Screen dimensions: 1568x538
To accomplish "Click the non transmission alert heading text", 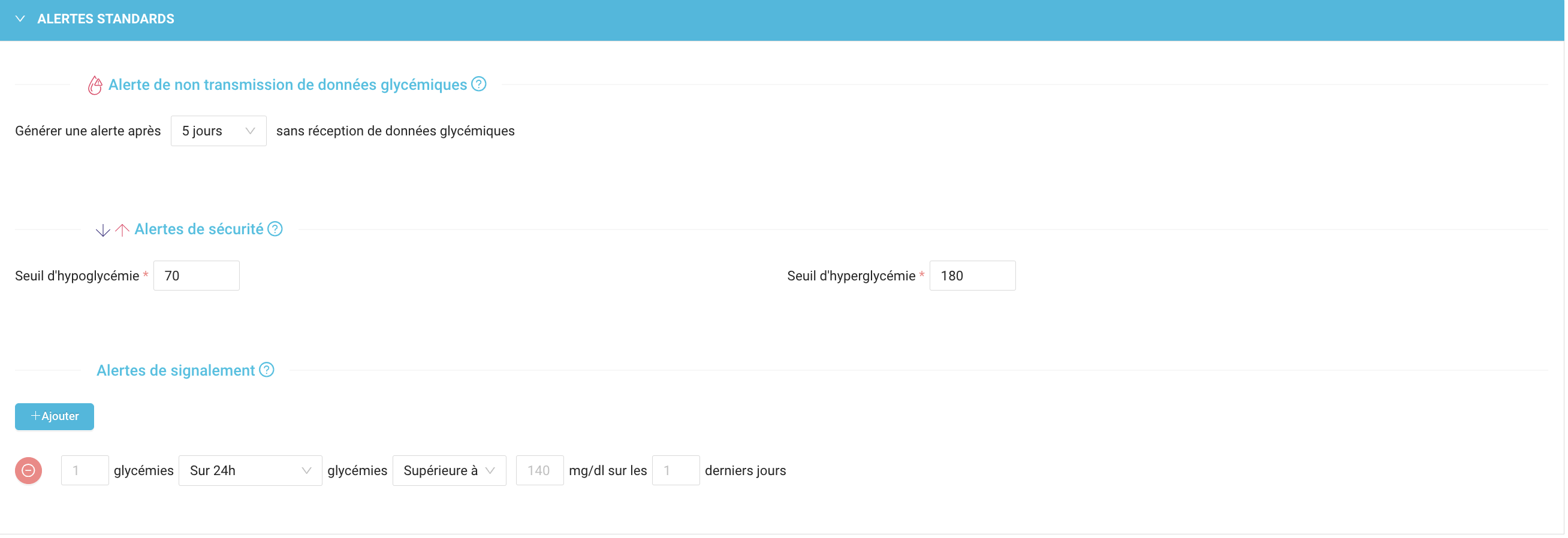I will coord(288,85).
